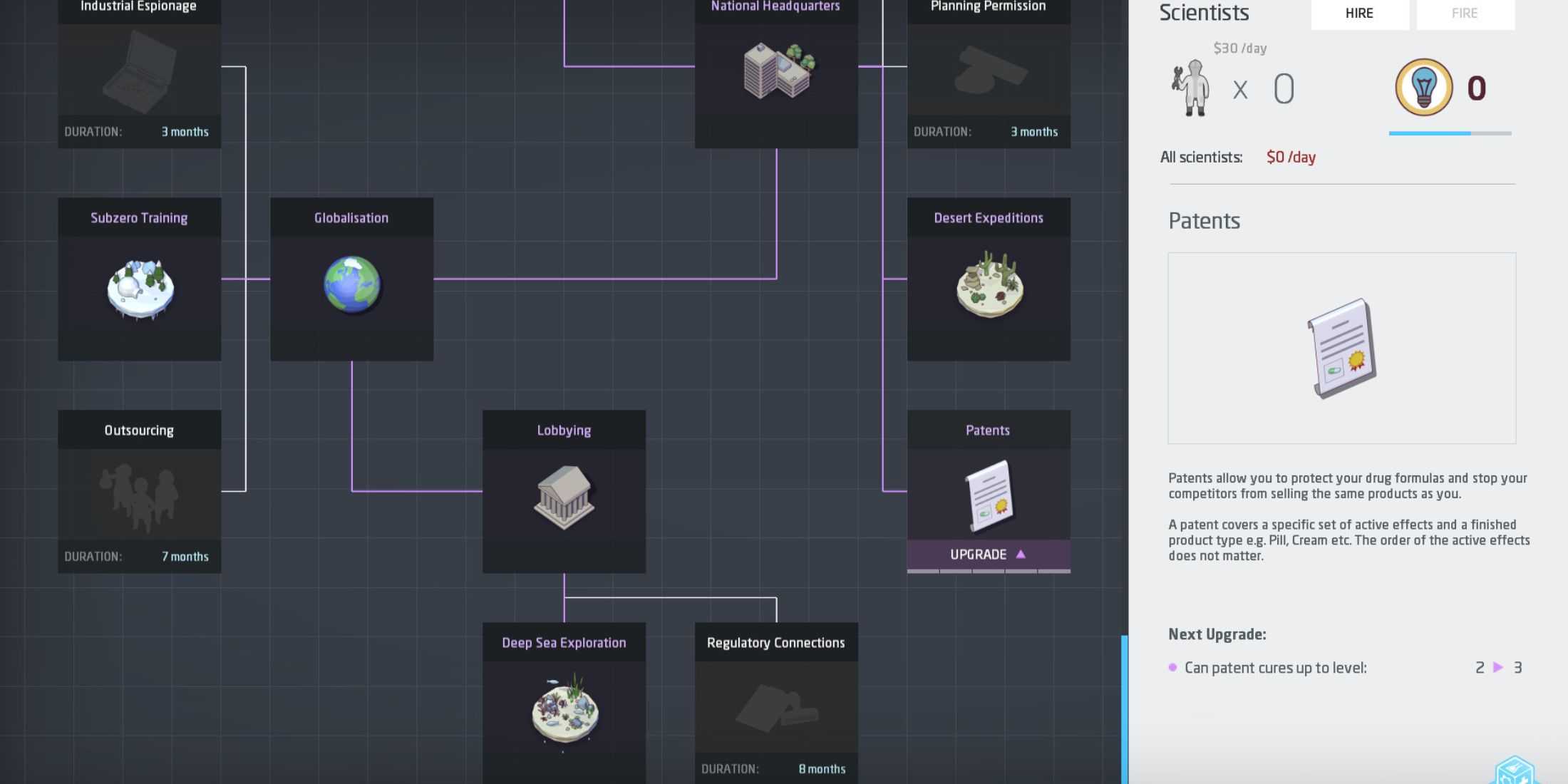Image resolution: width=1568 pixels, height=784 pixels.
Task: Click Regulatory Connections 8 months duration
Action: point(822,769)
